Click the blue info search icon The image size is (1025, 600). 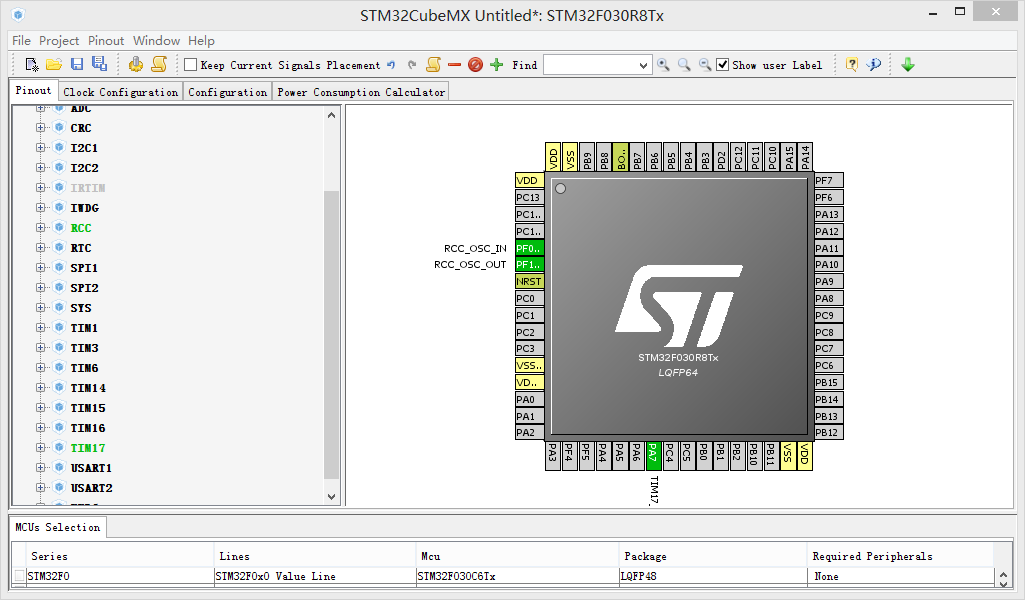(x=873, y=64)
